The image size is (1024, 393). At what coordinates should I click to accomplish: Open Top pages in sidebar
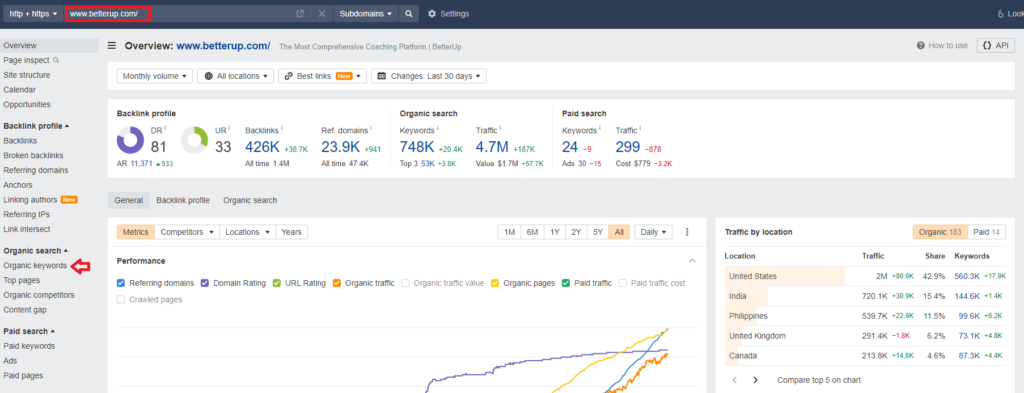[x=22, y=280]
